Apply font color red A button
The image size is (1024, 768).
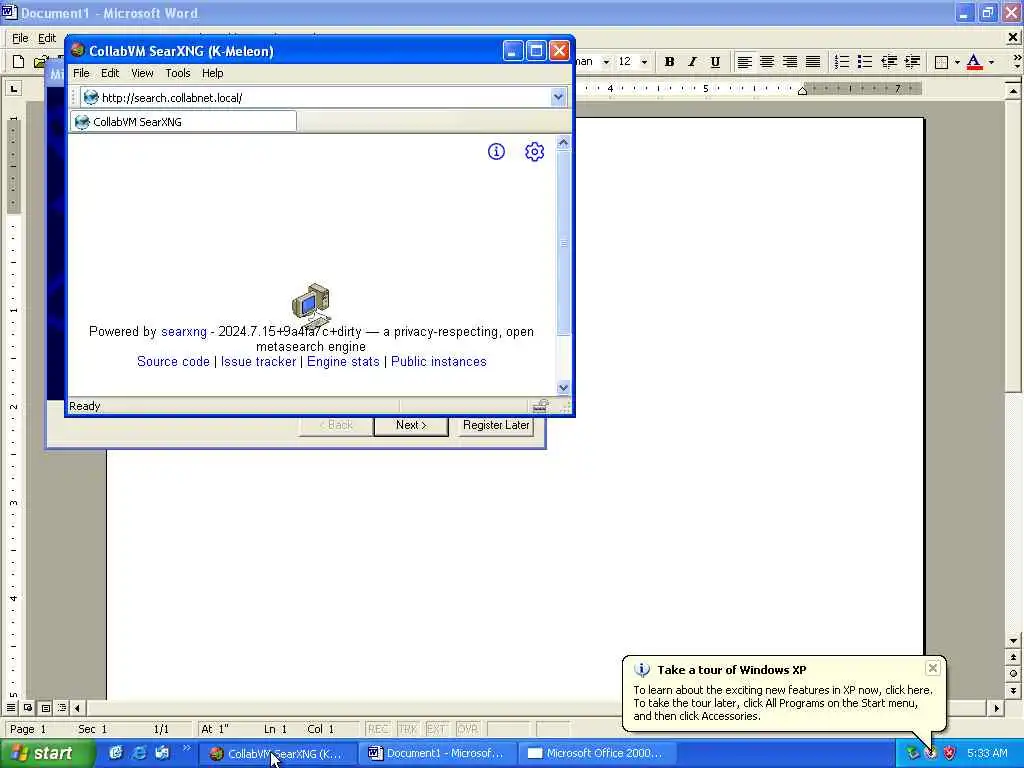point(974,62)
